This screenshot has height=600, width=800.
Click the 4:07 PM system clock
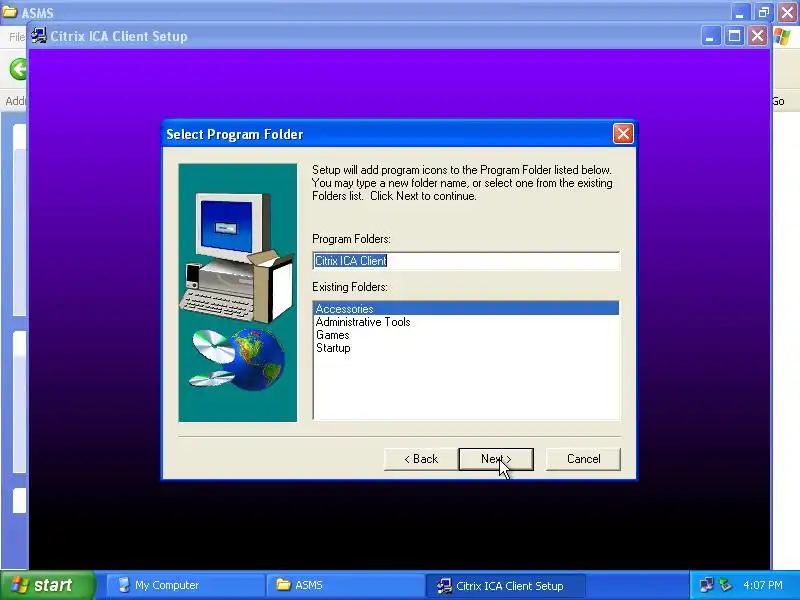[763, 585]
